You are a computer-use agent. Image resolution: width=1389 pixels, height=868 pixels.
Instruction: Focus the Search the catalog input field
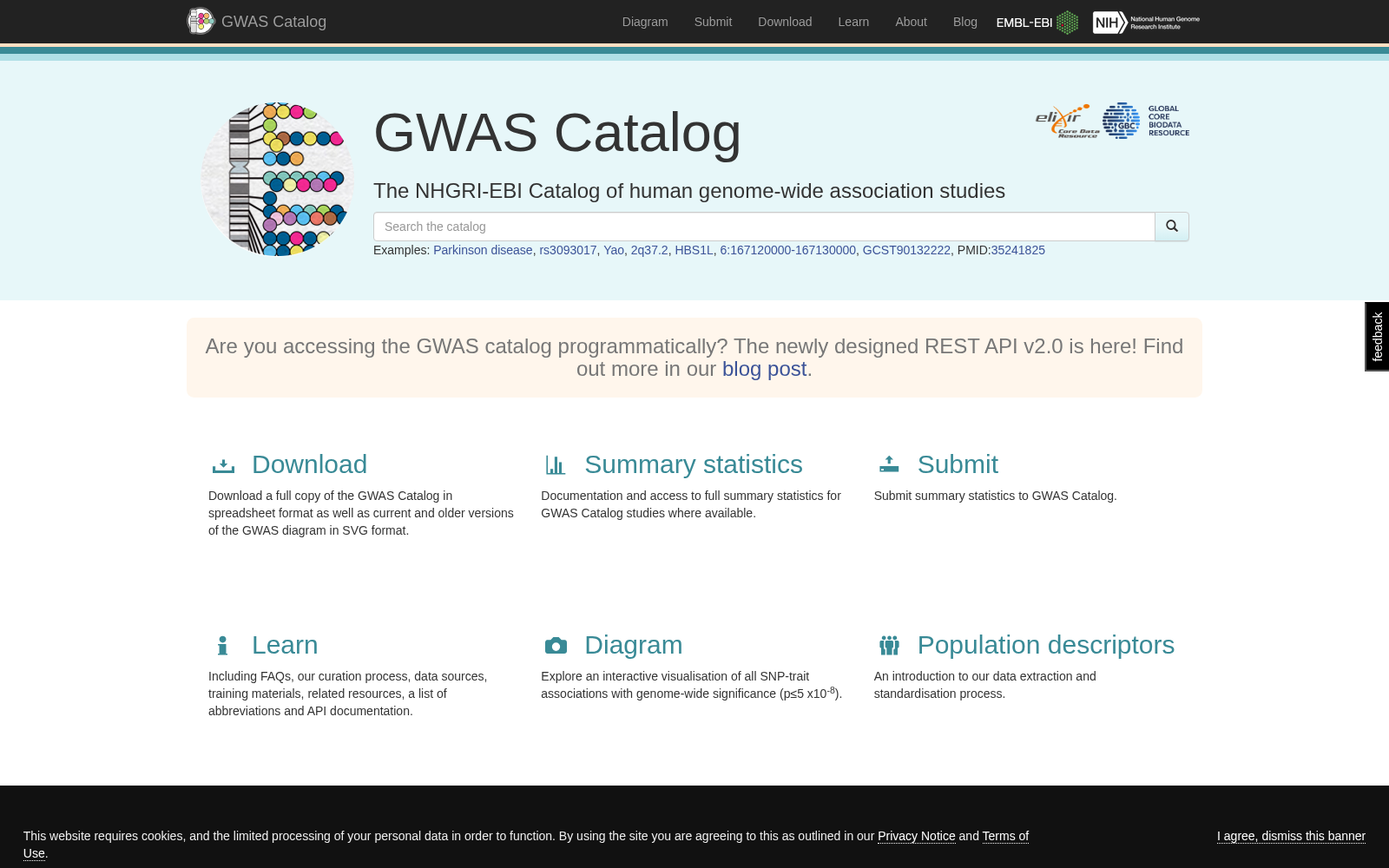click(764, 227)
